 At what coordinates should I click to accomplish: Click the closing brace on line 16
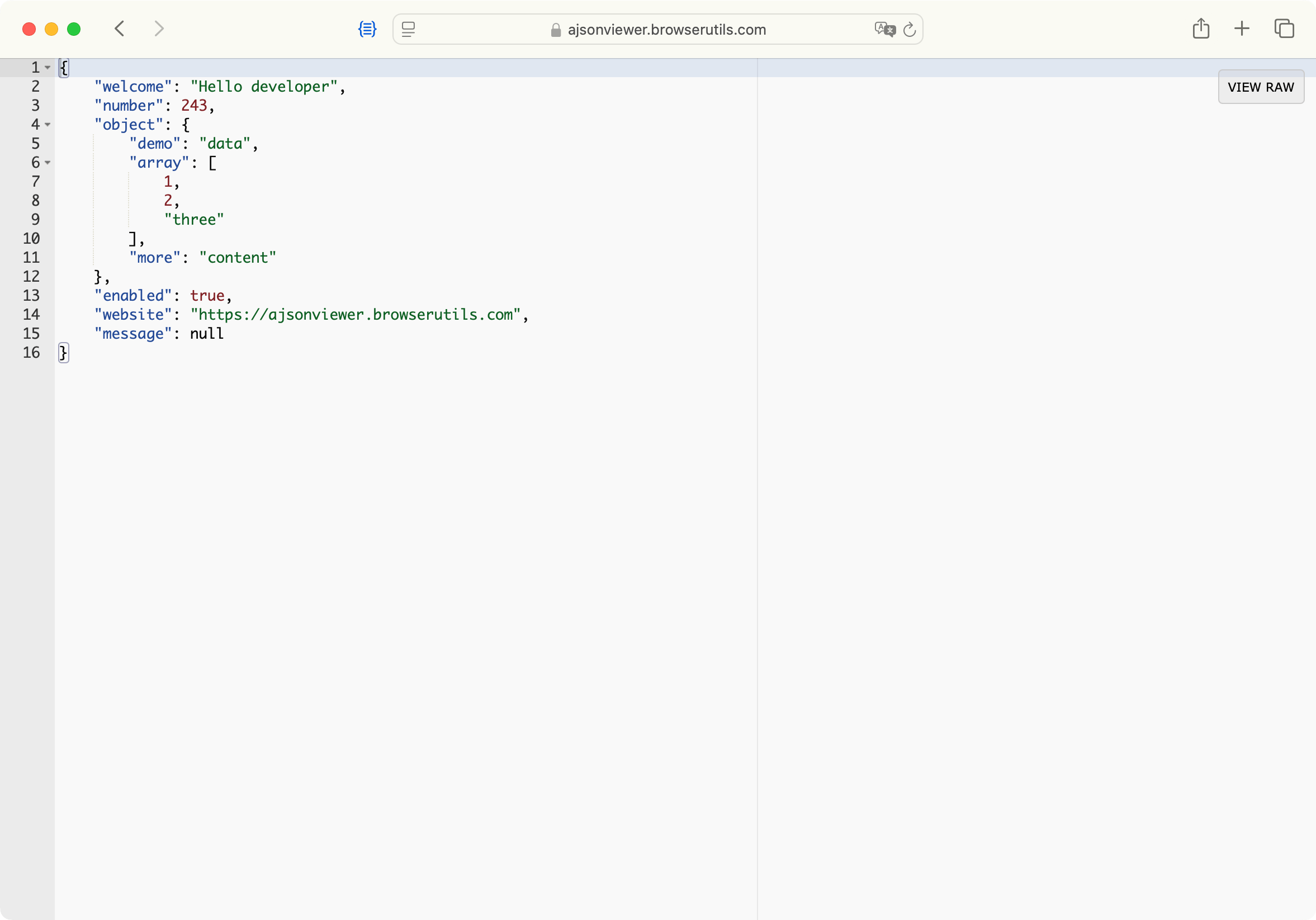coord(63,353)
